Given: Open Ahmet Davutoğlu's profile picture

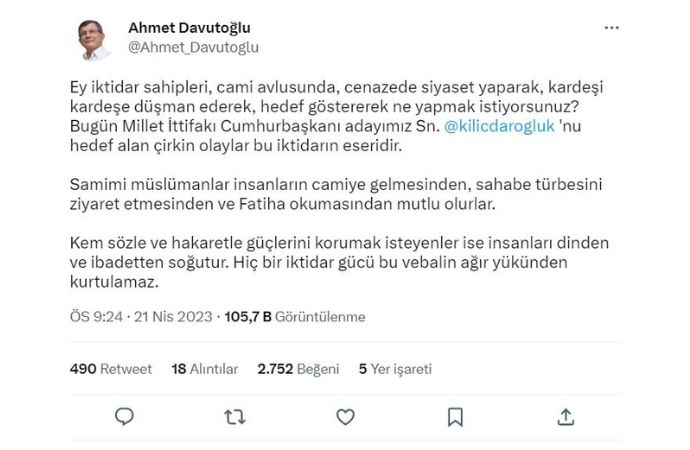Looking at the screenshot, I should [94, 40].
